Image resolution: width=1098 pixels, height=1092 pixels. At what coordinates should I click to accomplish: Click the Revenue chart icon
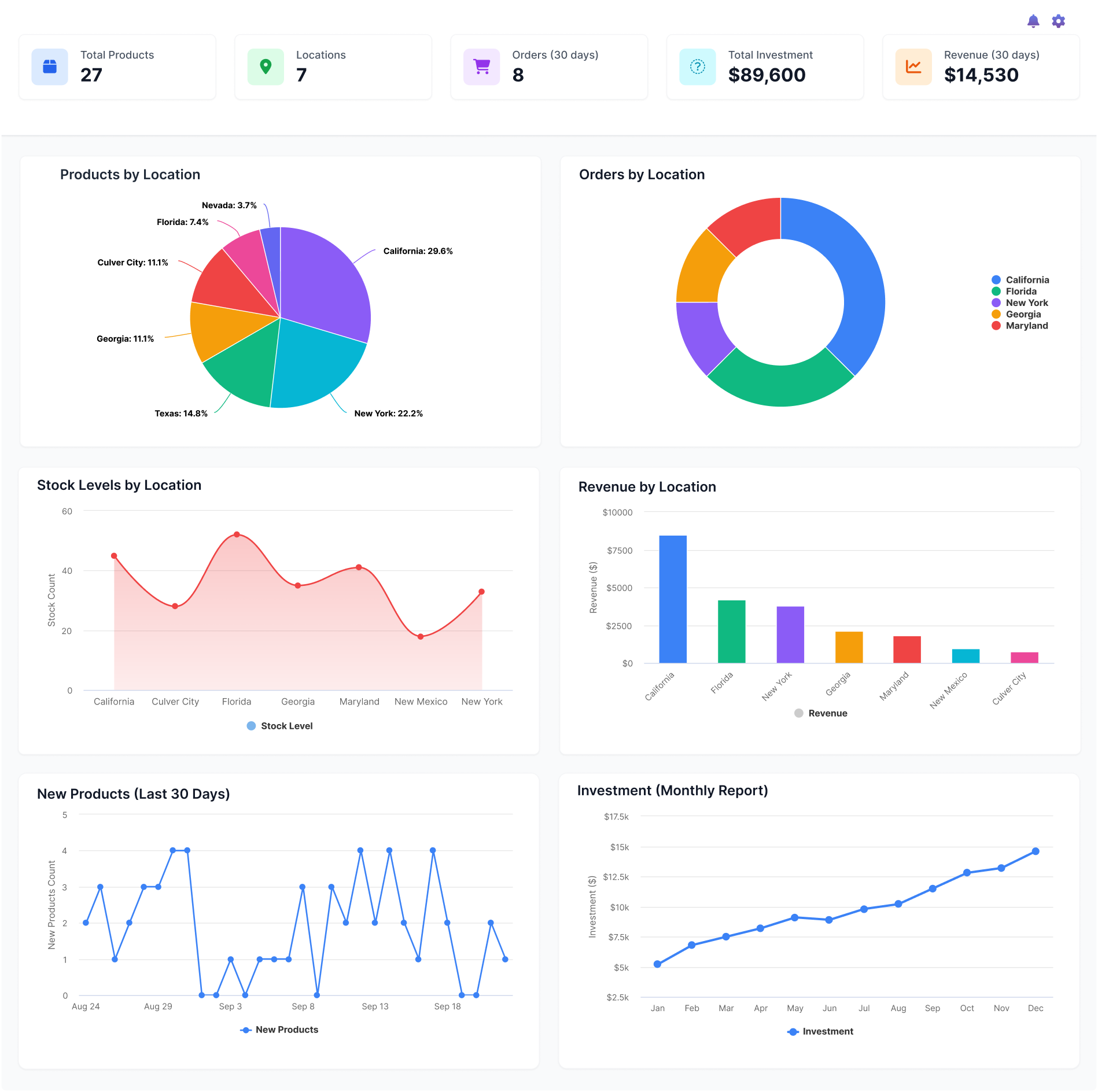pyautogui.click(x=913, y=67)
